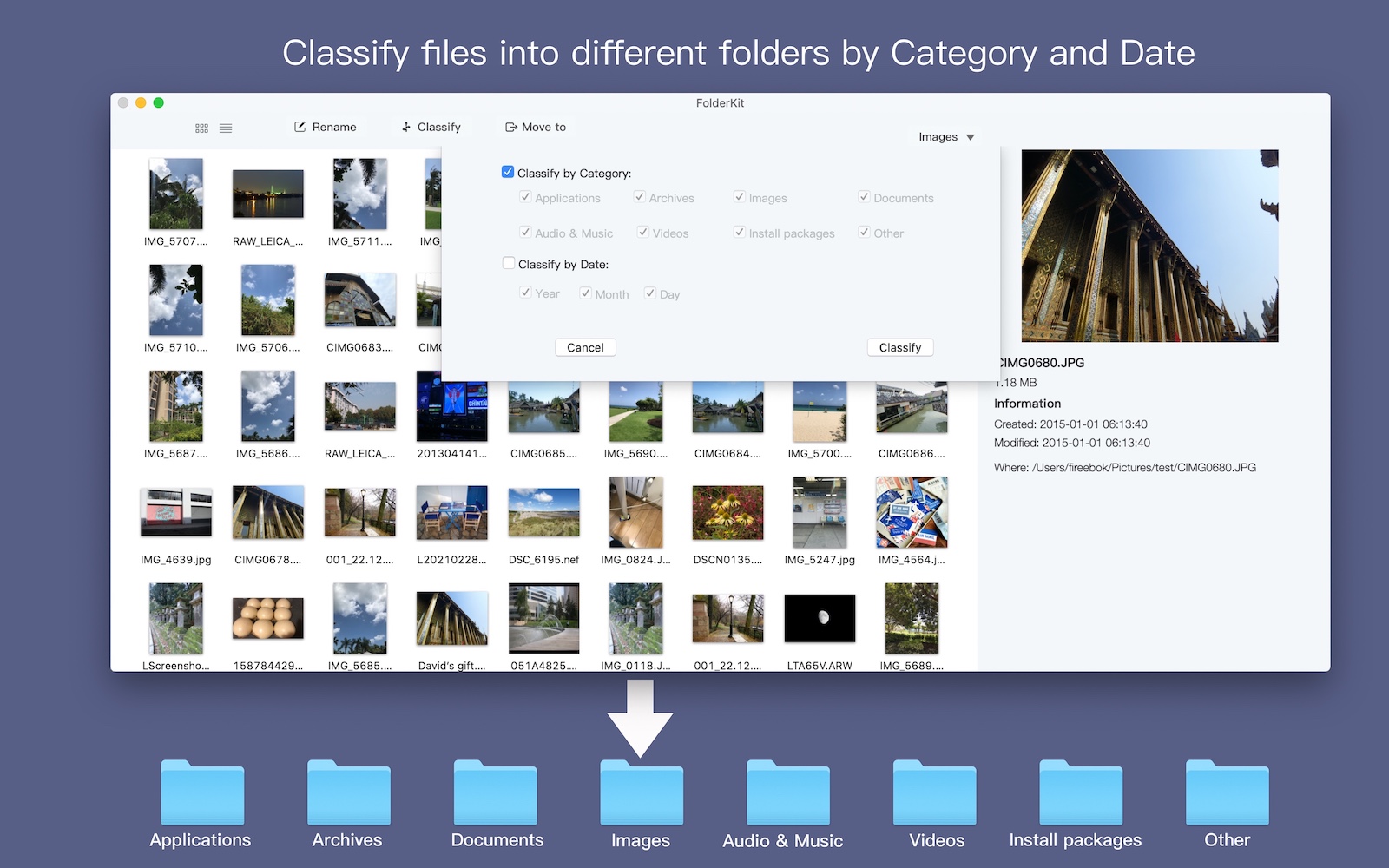Toggle Classify by Category checkbox

pyautogui.click(x=508, y=172)
